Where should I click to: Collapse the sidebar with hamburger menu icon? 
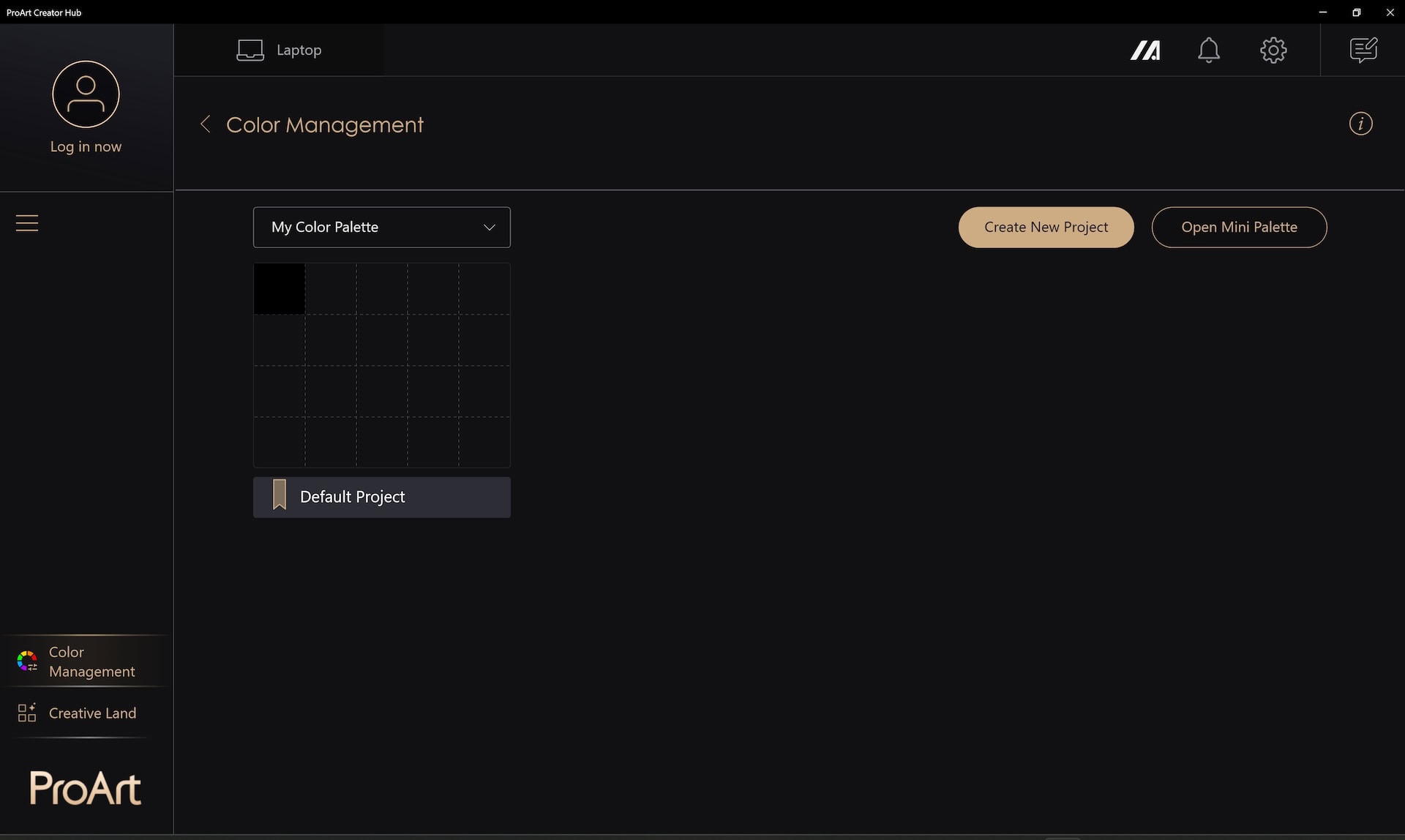(x=27, y=222)
